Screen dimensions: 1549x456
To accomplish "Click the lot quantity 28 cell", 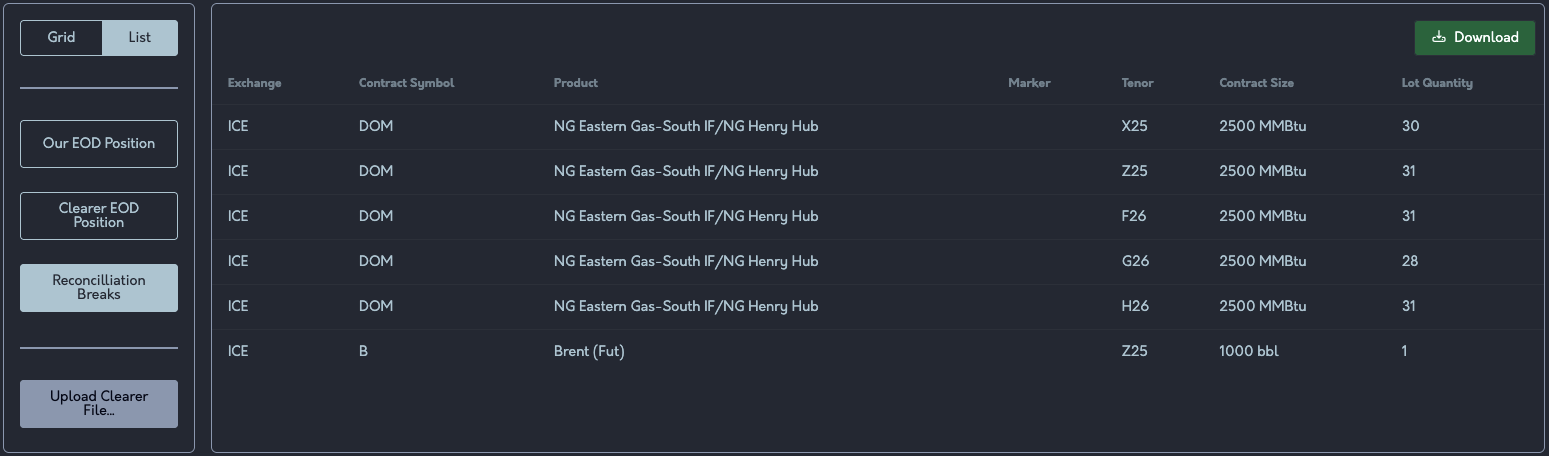I will pyautogui.click(x=1410, y=262).
